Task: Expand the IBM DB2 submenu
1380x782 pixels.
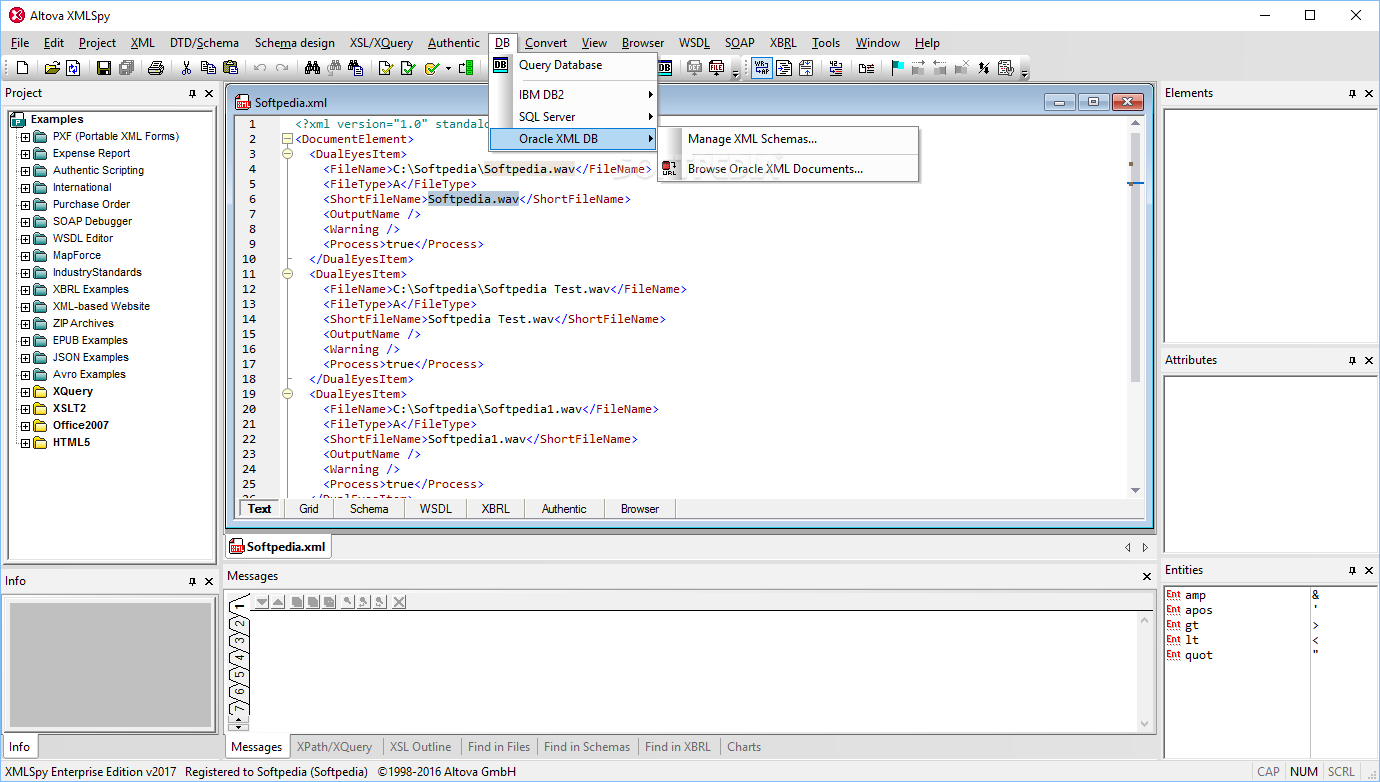Action: (x=574, y=95)
